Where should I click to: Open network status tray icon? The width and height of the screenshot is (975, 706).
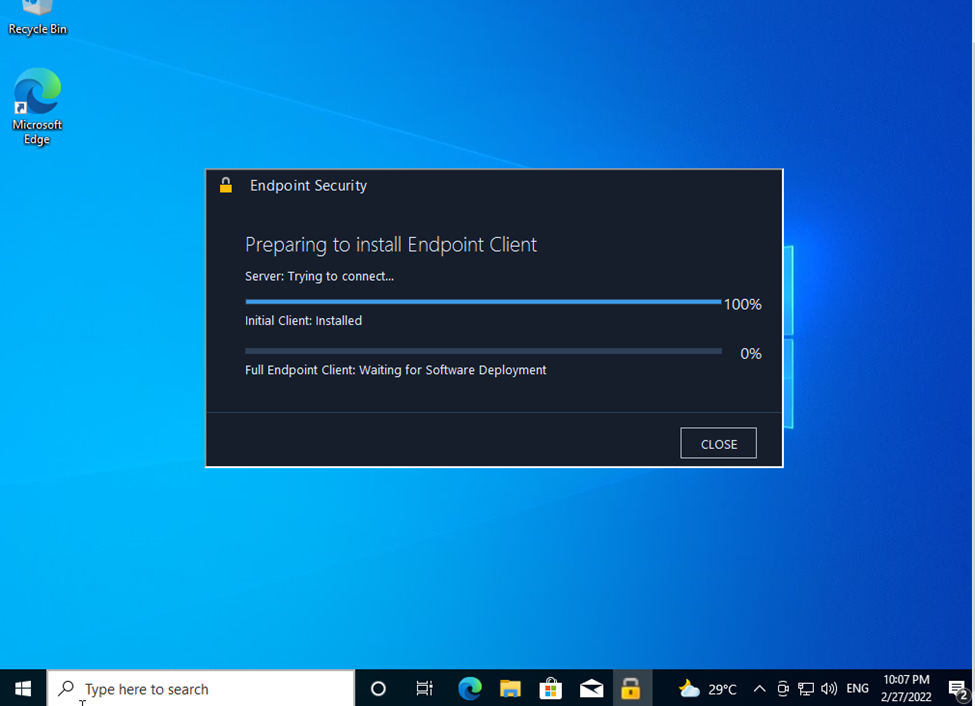(806, 689)
